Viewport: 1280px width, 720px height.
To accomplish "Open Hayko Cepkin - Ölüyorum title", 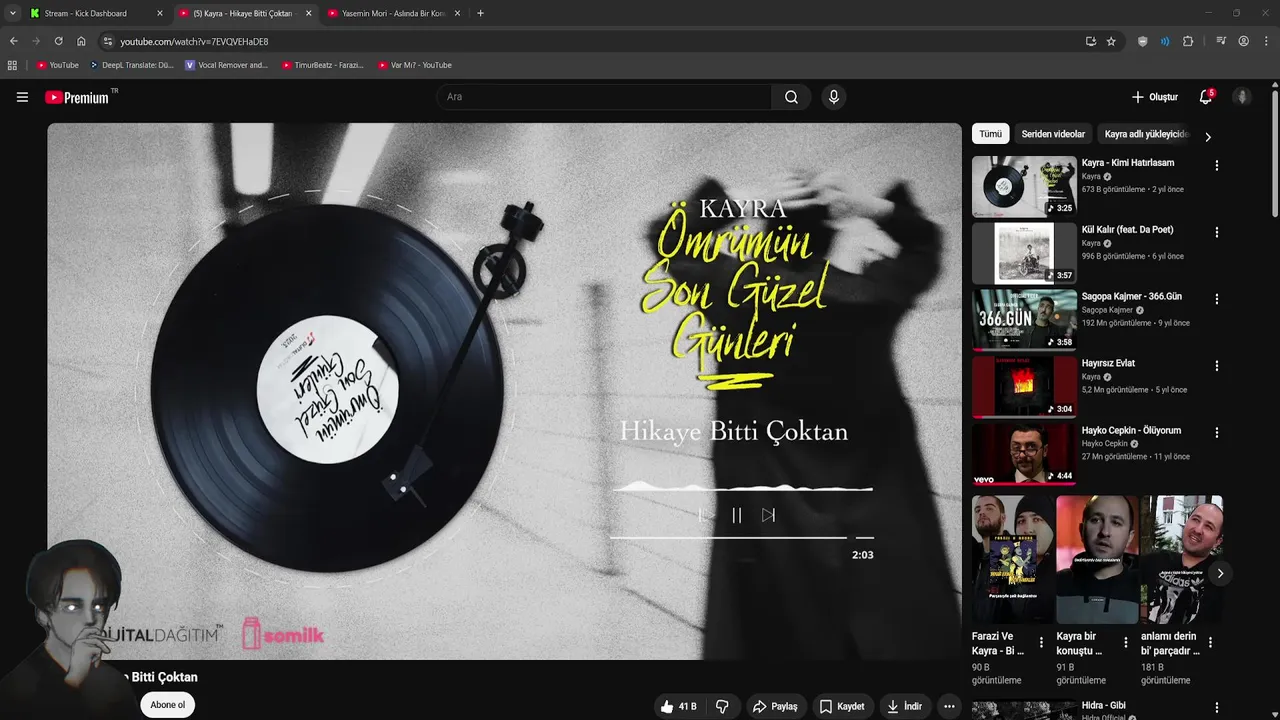I will click(1131, 430).
